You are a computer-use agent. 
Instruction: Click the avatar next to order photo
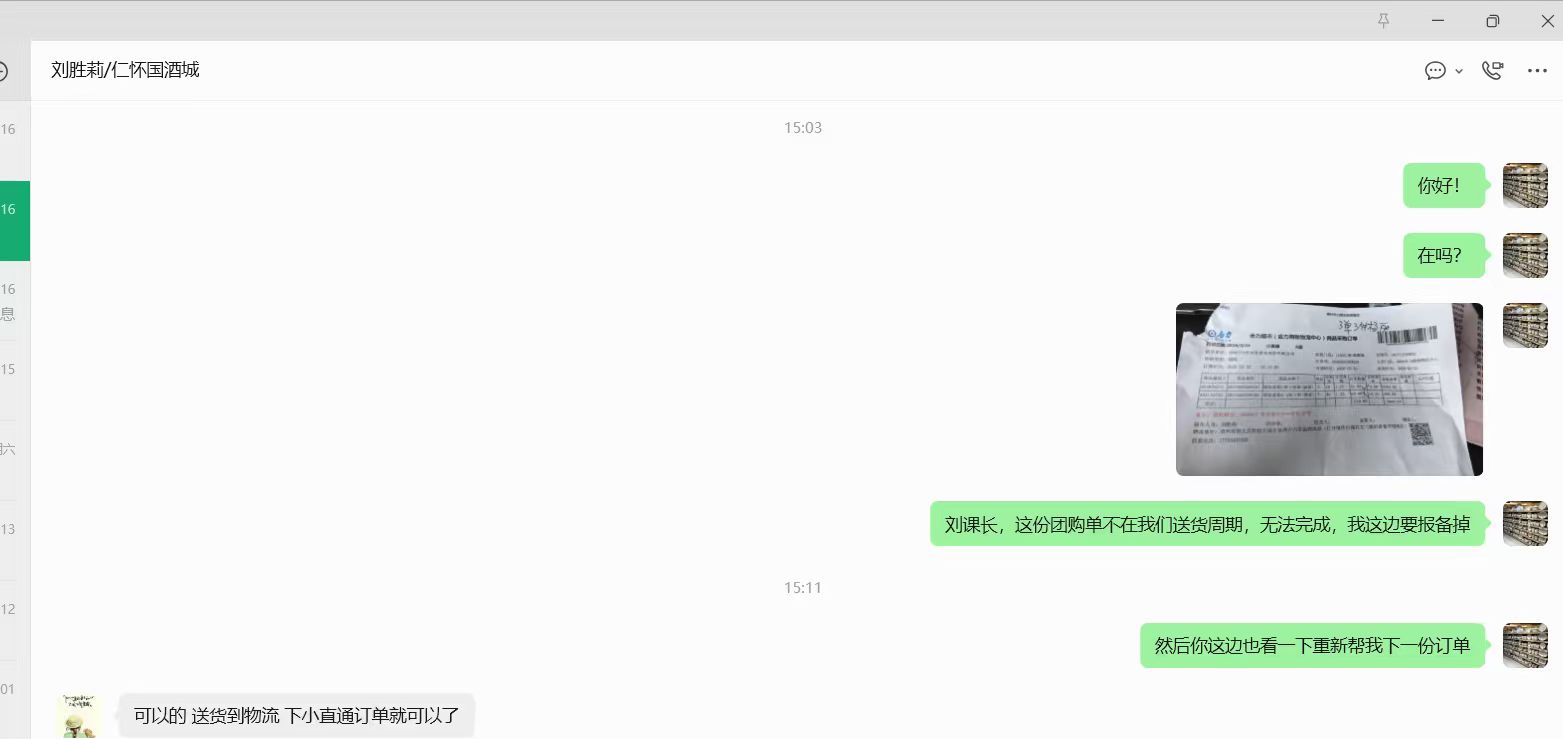(x=1525, y=325)
